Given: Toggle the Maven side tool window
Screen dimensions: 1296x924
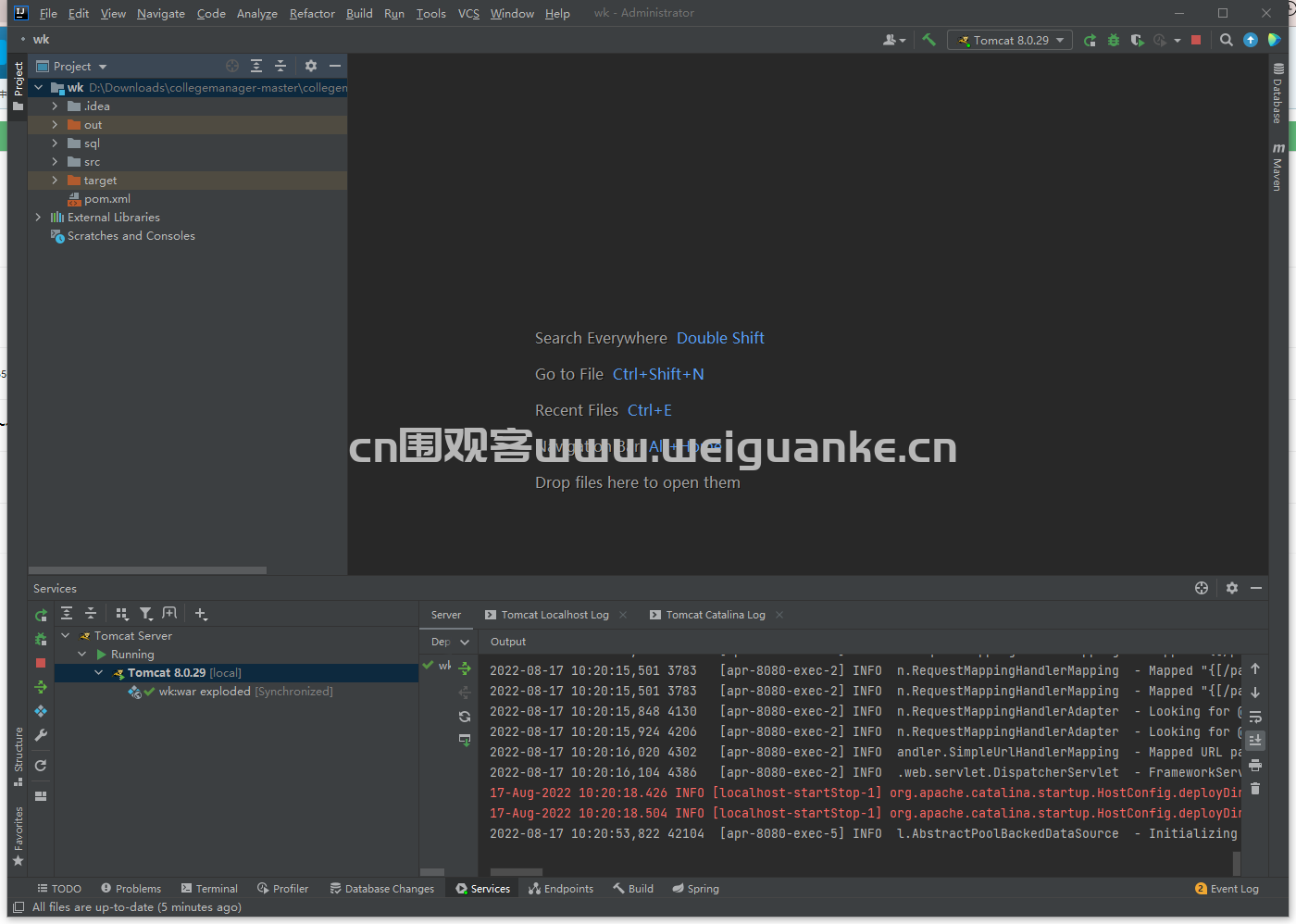Looking at the screenshot, I should point(1277,168).
